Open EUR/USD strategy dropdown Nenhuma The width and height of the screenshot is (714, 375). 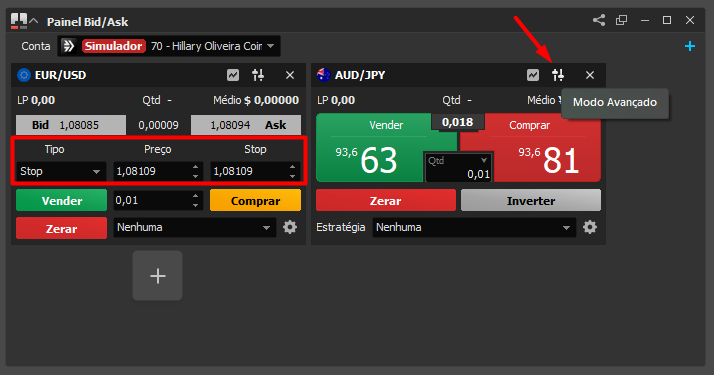tap(194, 227)
